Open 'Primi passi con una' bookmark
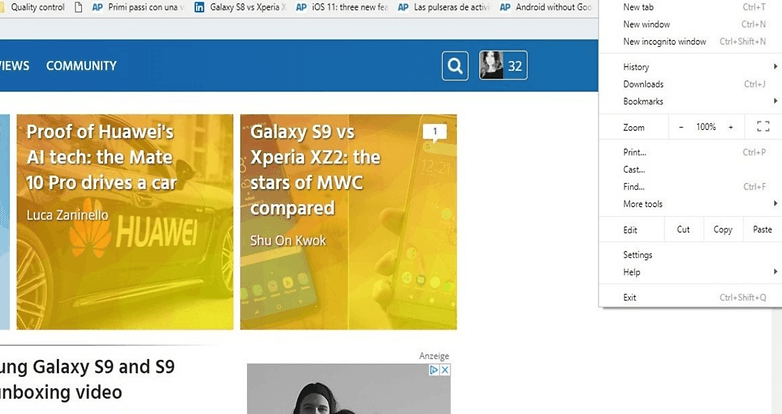This screenshot has height=414, width=782. pyautogui.click(x=138, y=7)
